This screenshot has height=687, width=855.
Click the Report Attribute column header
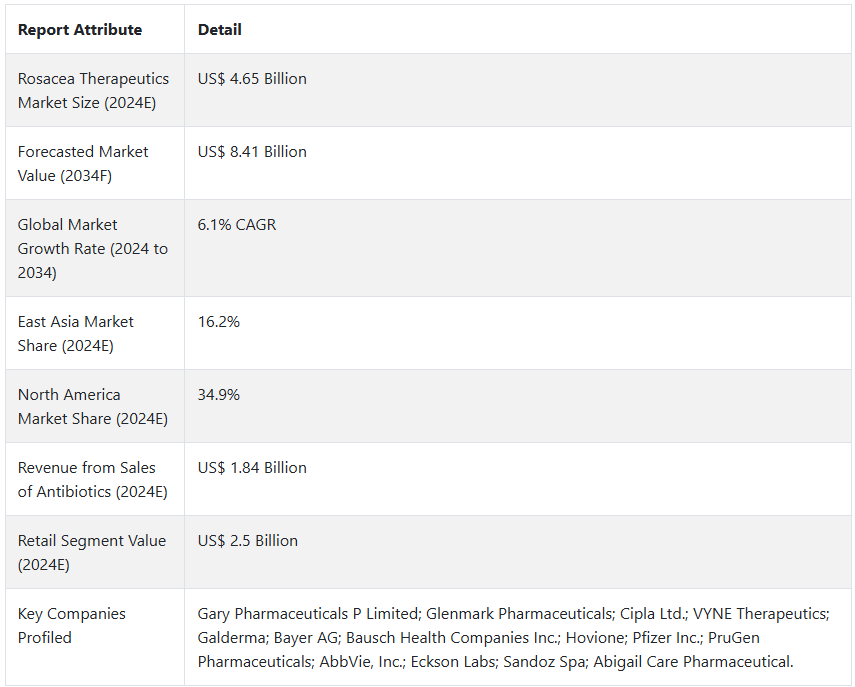coord(80,29)
